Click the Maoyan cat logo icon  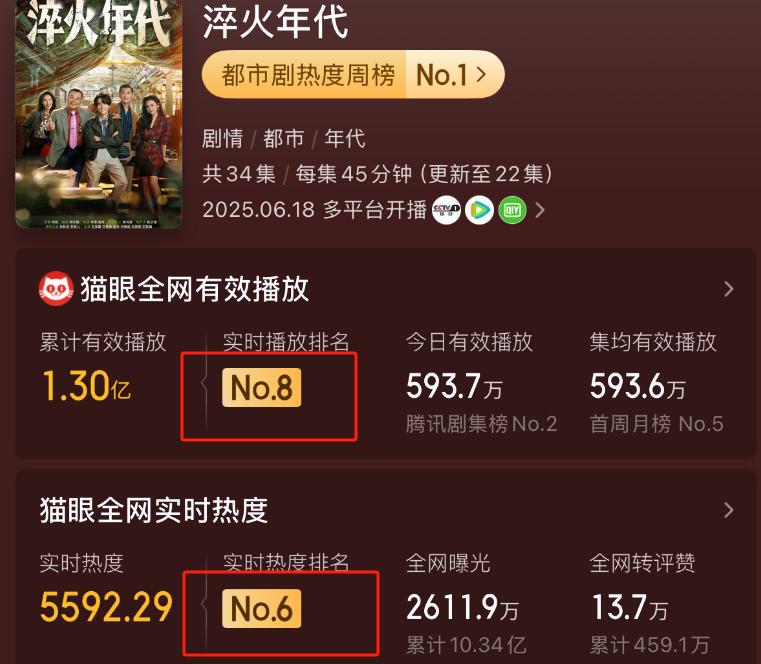(56, 289)
